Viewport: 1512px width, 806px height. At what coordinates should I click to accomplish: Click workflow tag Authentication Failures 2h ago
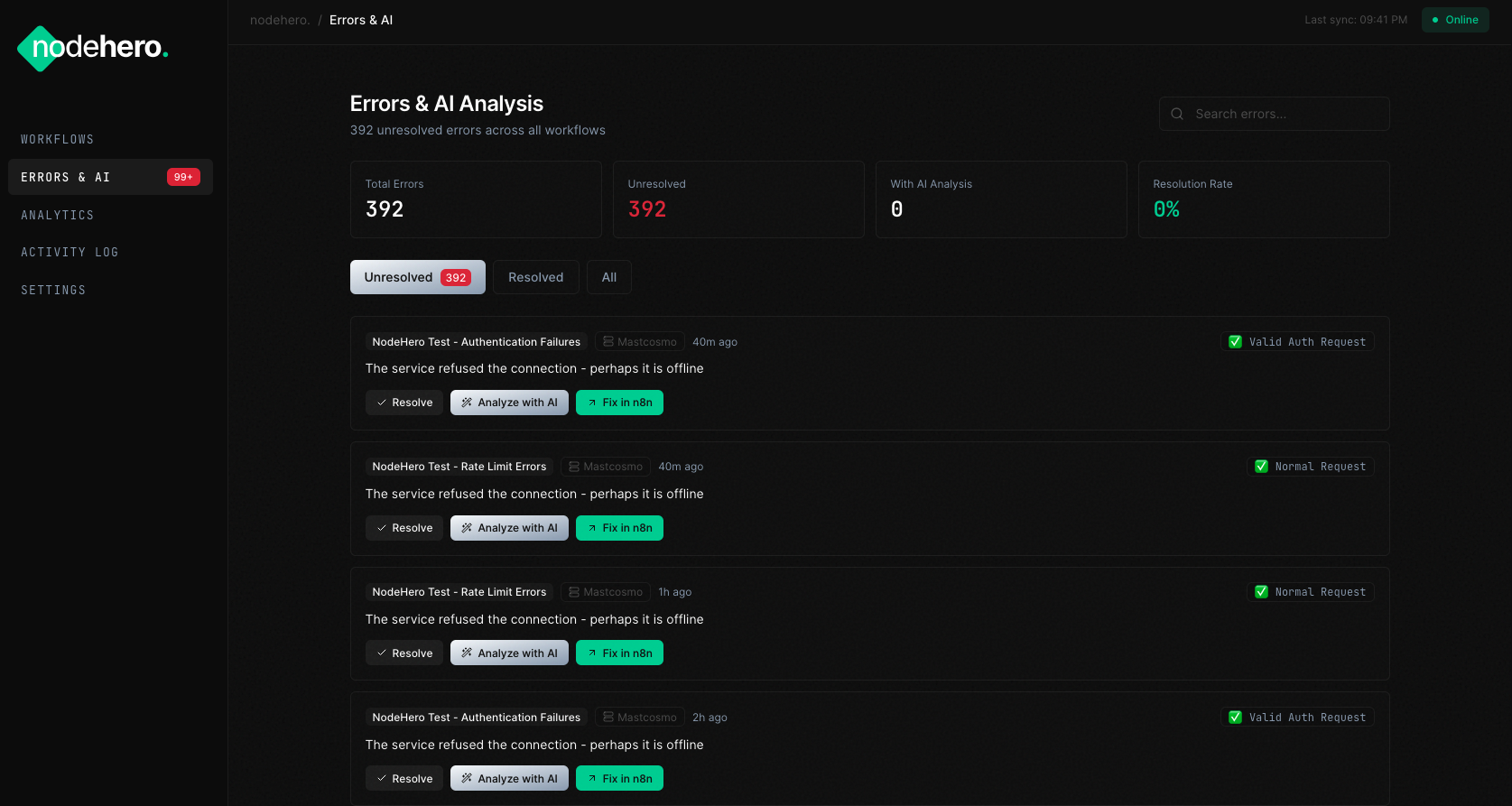[477, 718]
